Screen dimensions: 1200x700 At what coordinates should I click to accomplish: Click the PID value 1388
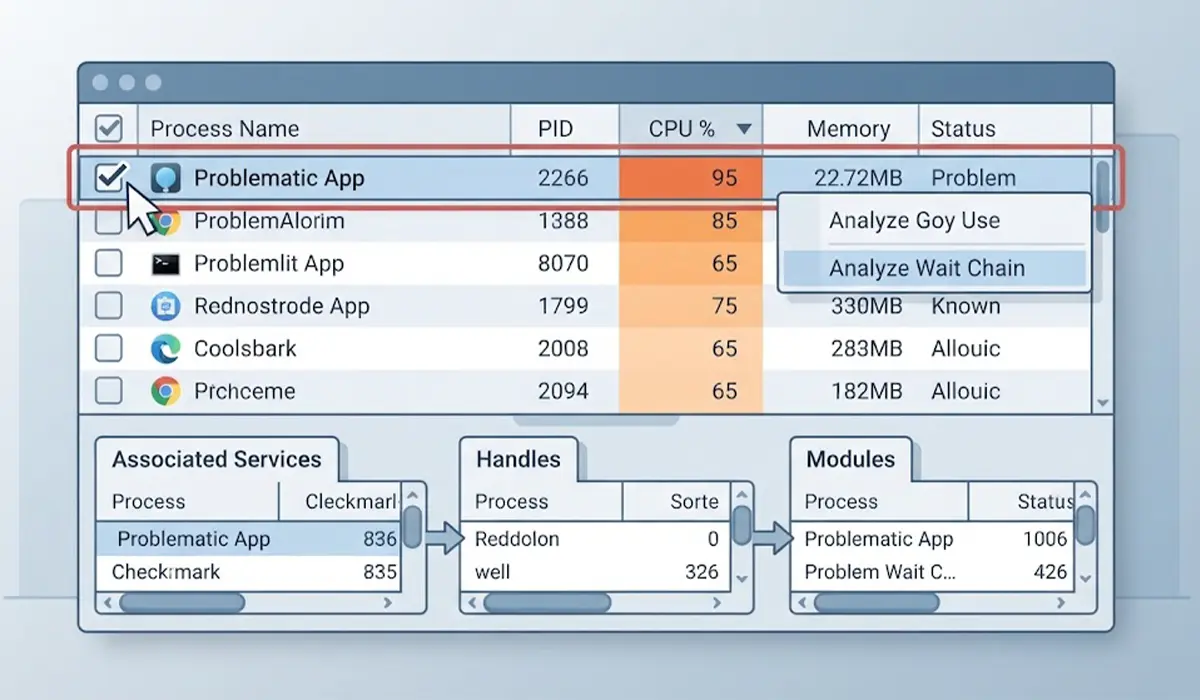[x=563, y=221]
